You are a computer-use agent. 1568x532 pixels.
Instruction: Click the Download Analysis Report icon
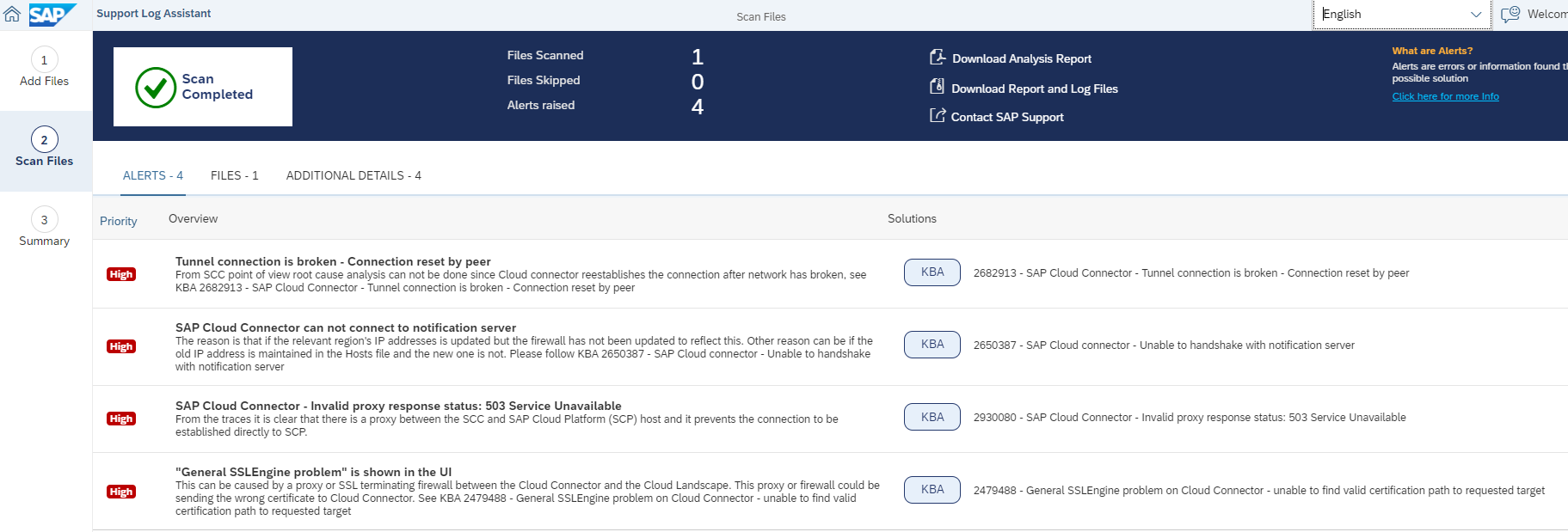[x=938, y=58]
